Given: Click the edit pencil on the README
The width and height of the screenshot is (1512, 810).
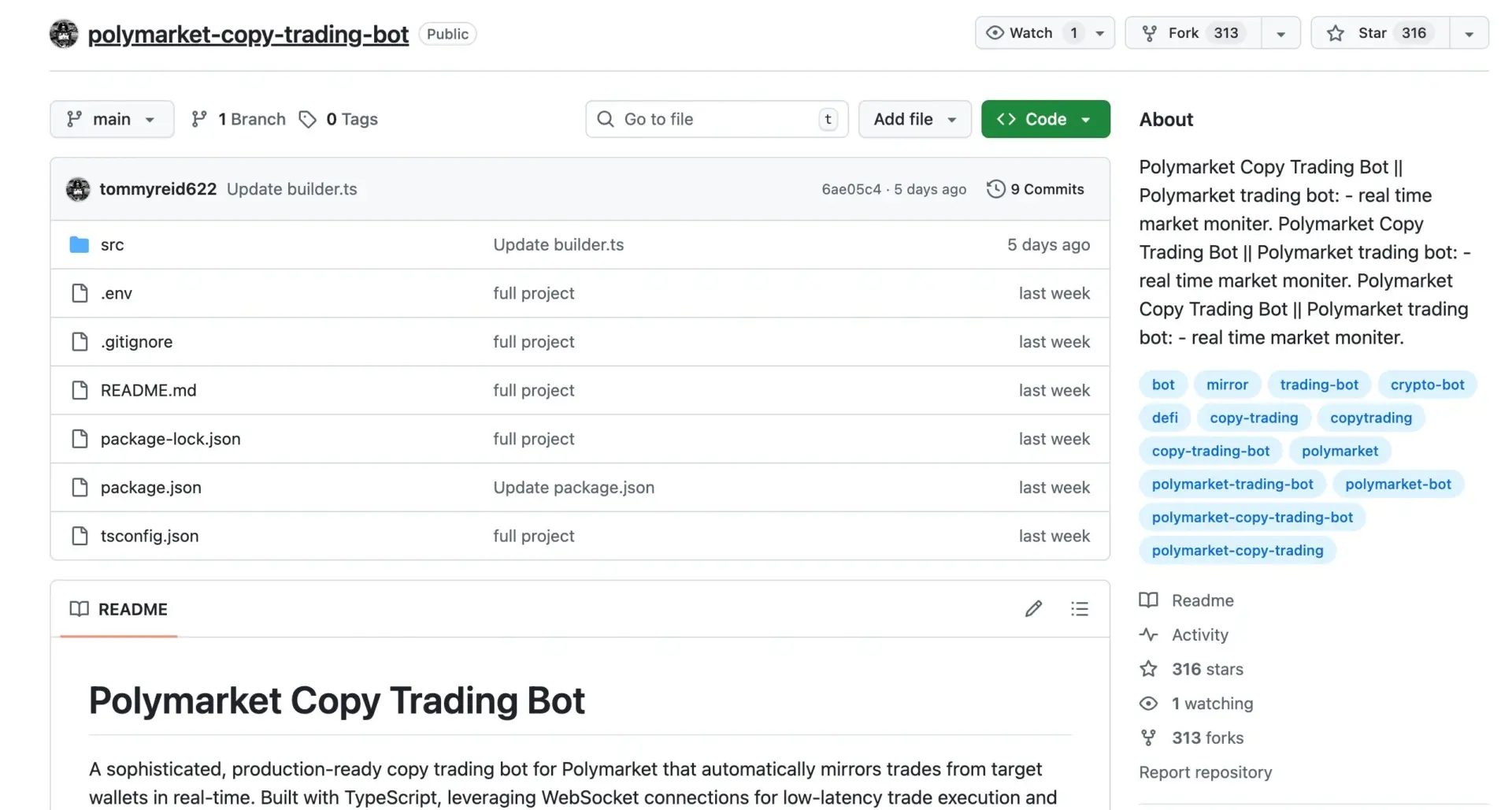Looking at the screenshot, I should click(x=1033, y=608).
